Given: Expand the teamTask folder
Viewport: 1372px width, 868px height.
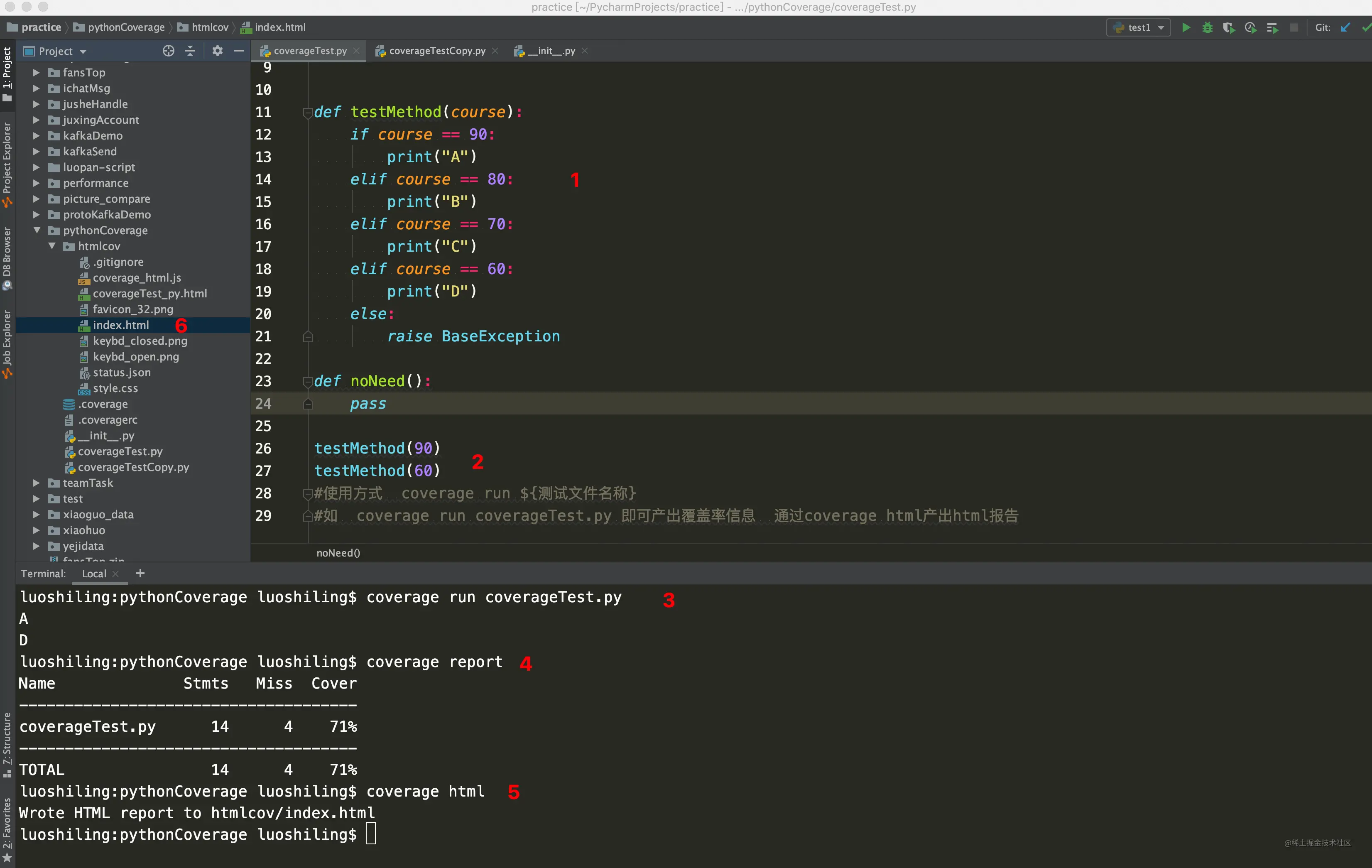Looking at the screenshot, I should (36, 483).
